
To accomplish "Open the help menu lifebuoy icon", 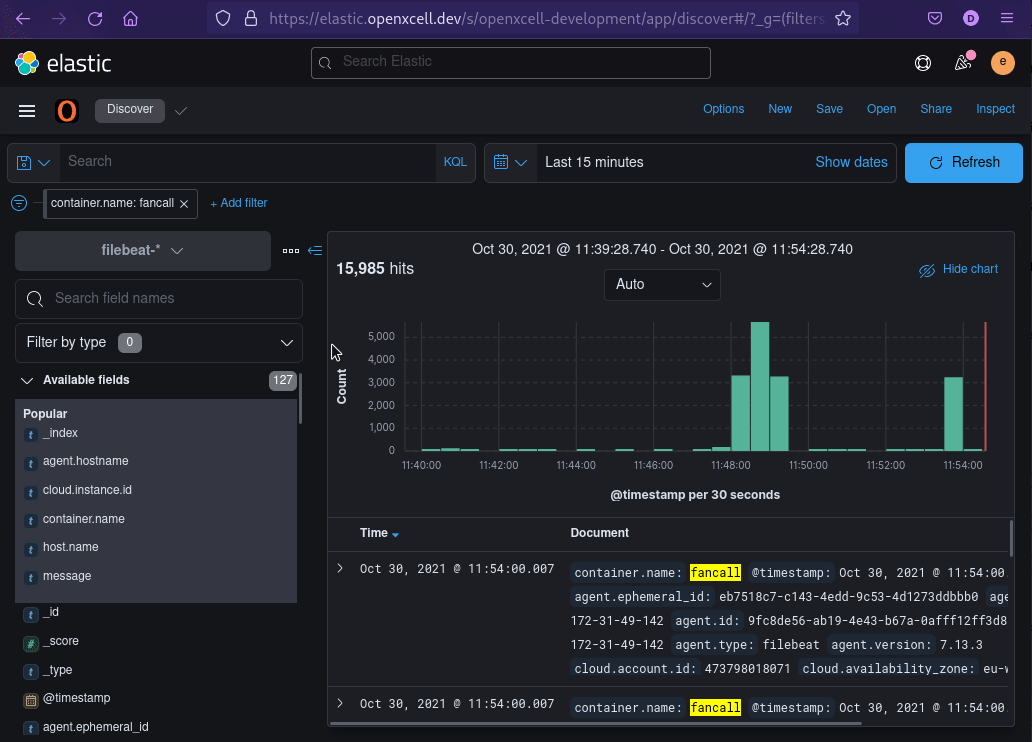I will click(x=923, y=63).
